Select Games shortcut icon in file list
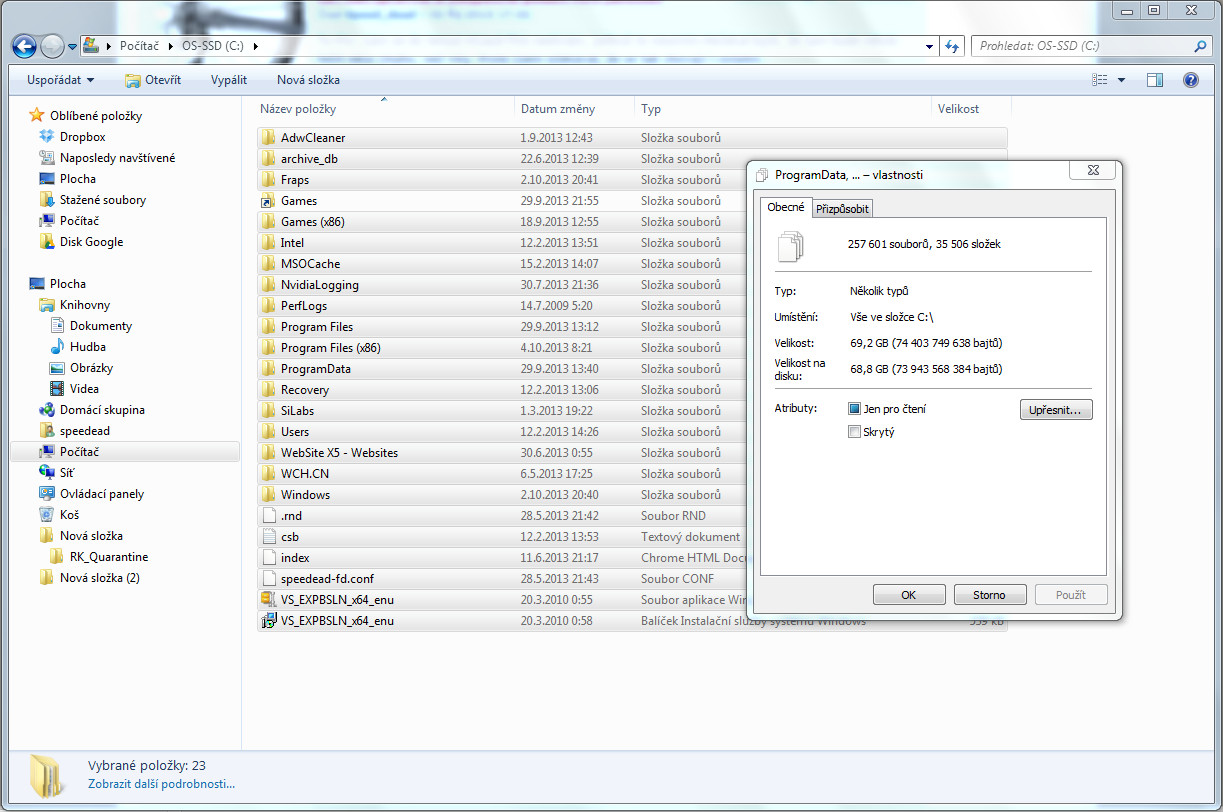Screen dimensions: 1223x812 pos(268,201)
